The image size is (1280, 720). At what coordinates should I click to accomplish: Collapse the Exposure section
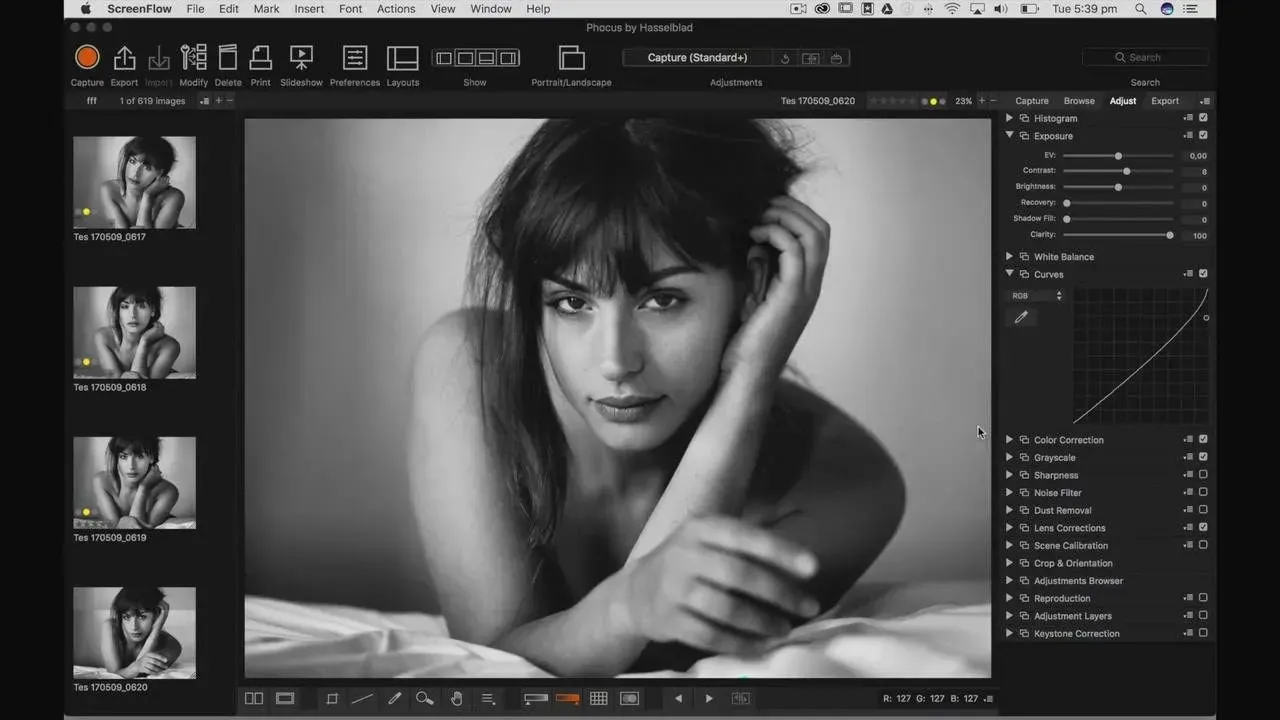(x=1009, y=135)
